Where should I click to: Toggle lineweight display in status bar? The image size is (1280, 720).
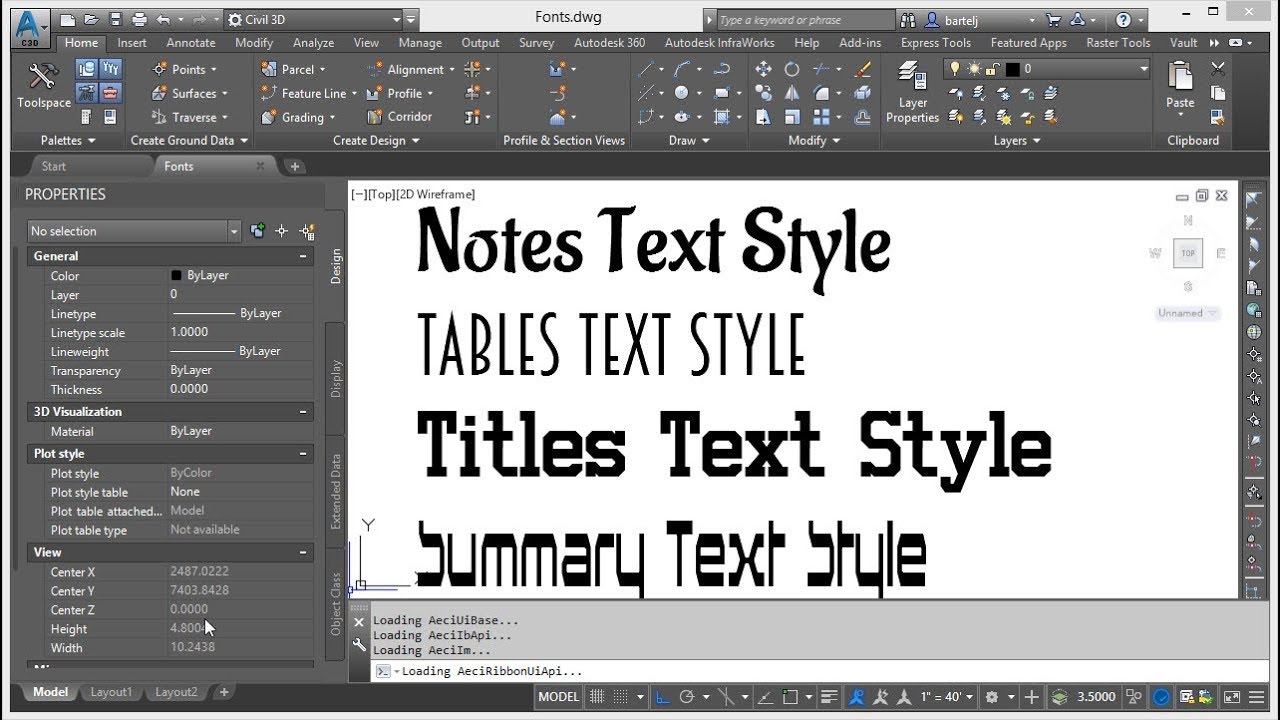[x=829, y=697]
